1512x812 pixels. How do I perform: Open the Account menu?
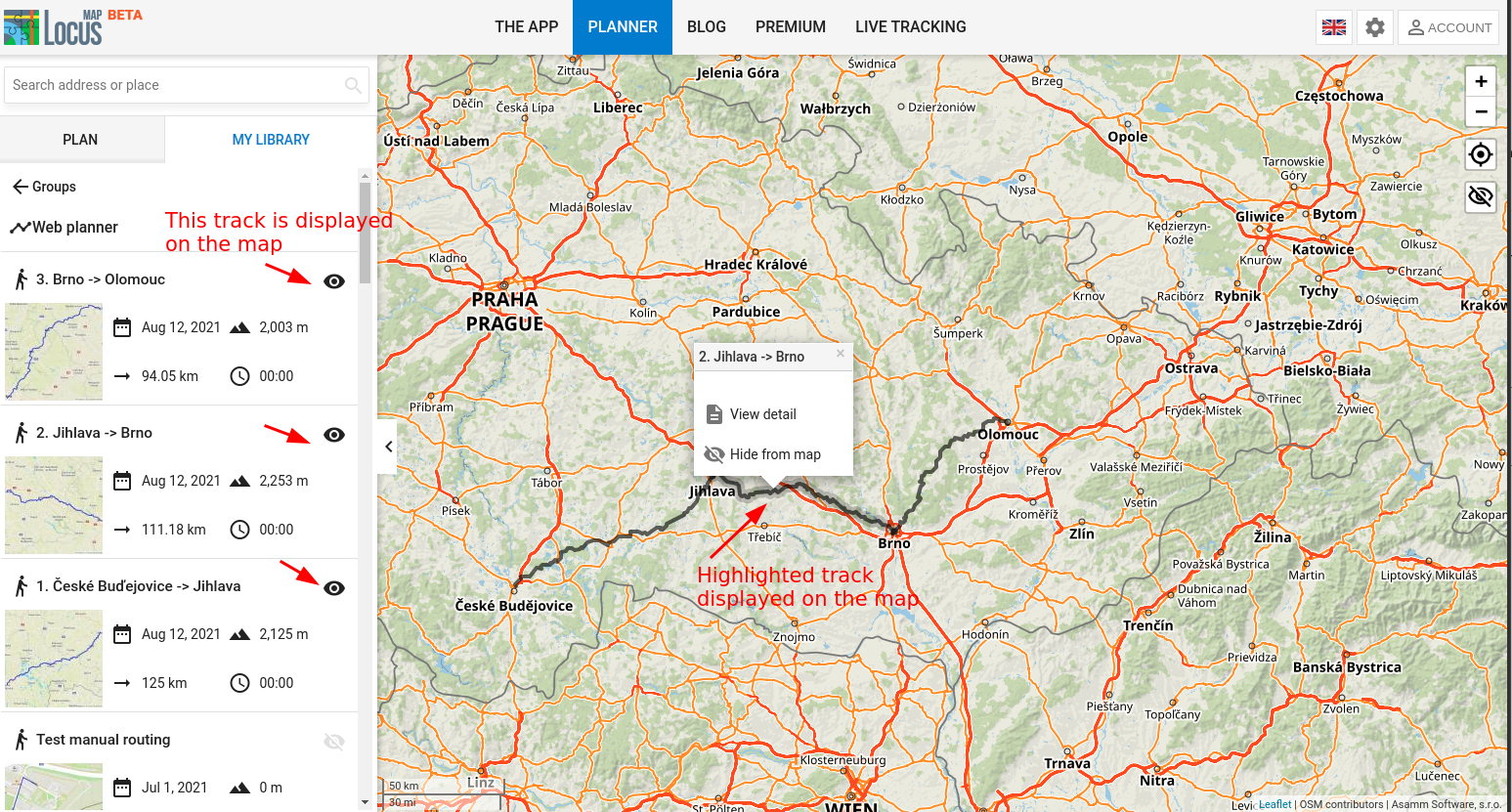(x=1448, y=27)
